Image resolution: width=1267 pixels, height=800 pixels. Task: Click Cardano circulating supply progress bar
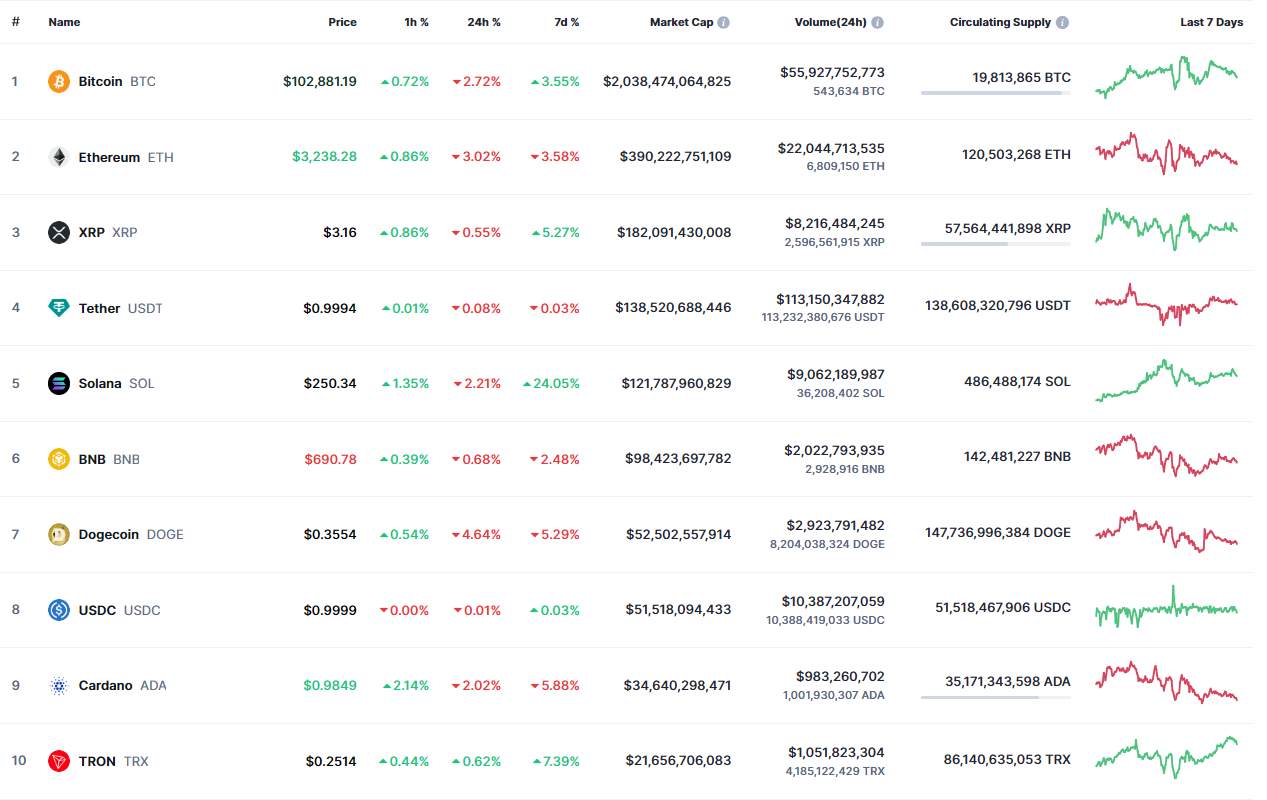(996, 697)
